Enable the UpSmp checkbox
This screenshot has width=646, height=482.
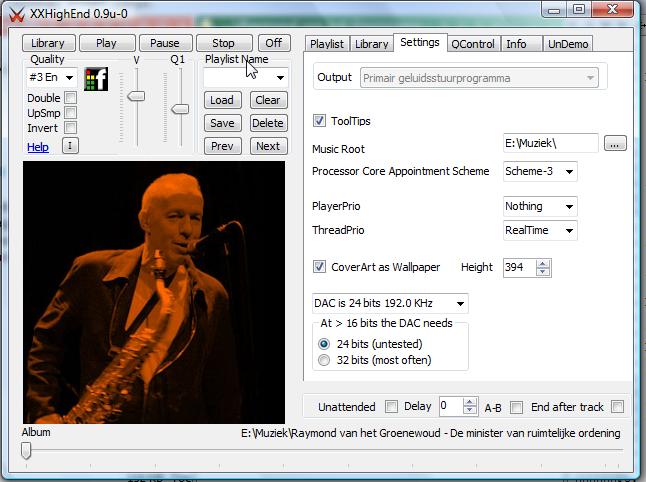[70, 113]
